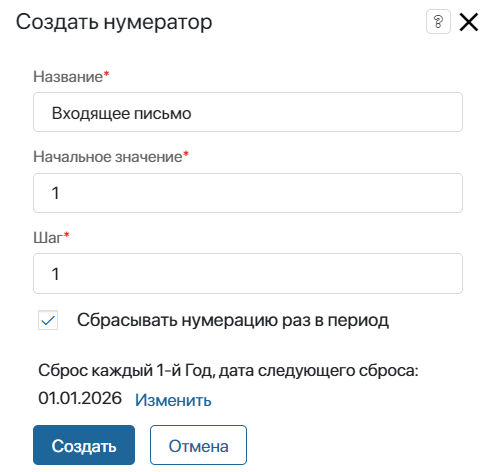Click into the Название input field
Screen dimensions: 497x472
pyautogui.click(x=248, y=112)
